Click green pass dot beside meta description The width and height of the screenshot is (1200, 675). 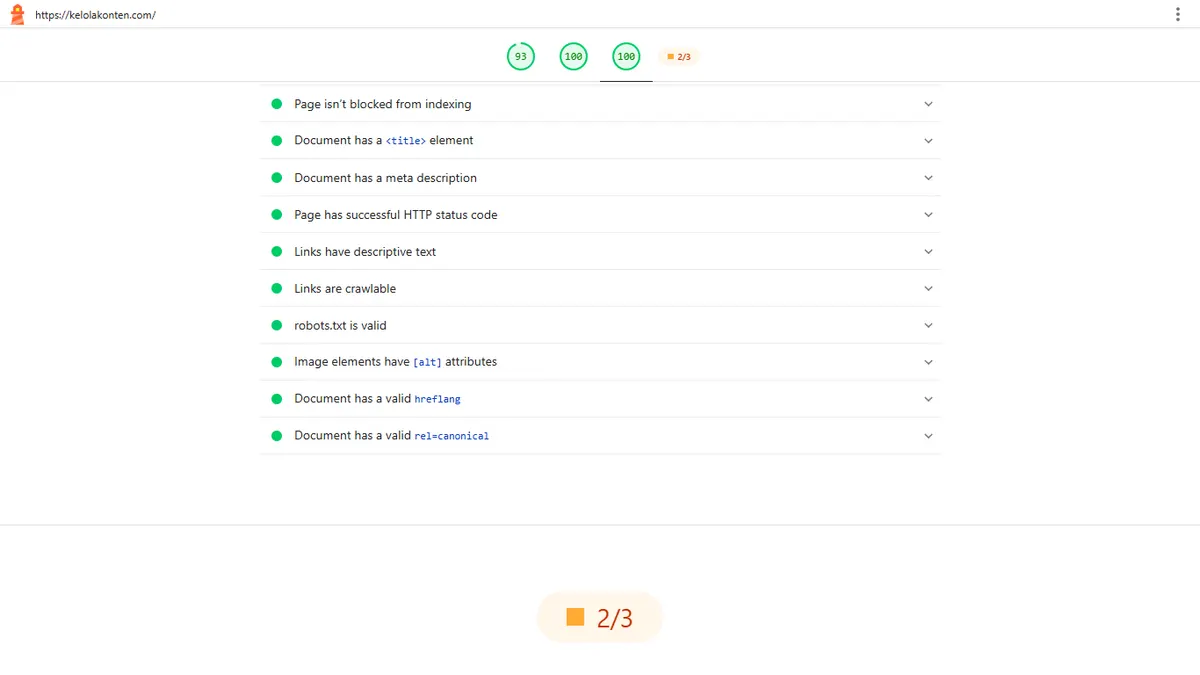(277, 178)
